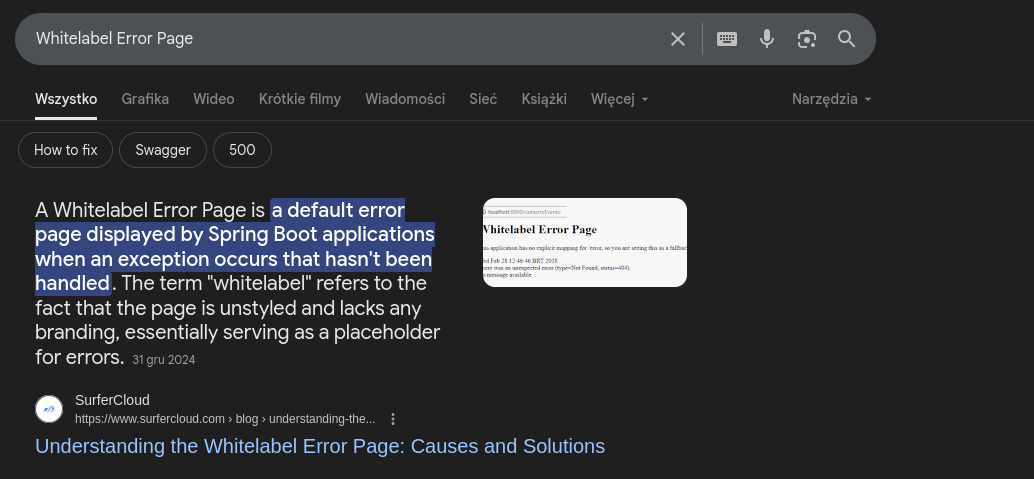Apply the Swagger suggestion chip
This screenshot has width=1034, height=479.
(x=163, y=150)
